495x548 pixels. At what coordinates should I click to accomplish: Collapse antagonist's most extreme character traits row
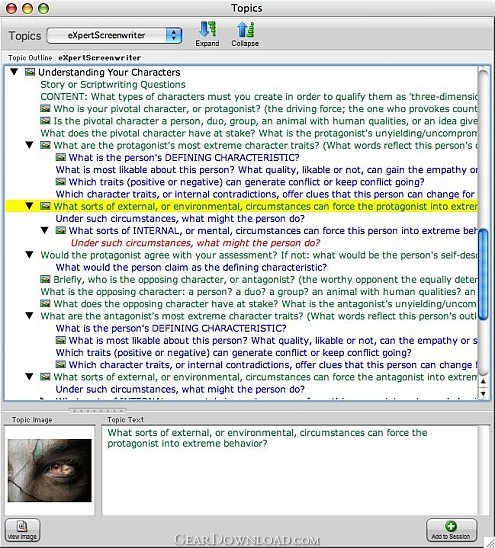[30, 316]
